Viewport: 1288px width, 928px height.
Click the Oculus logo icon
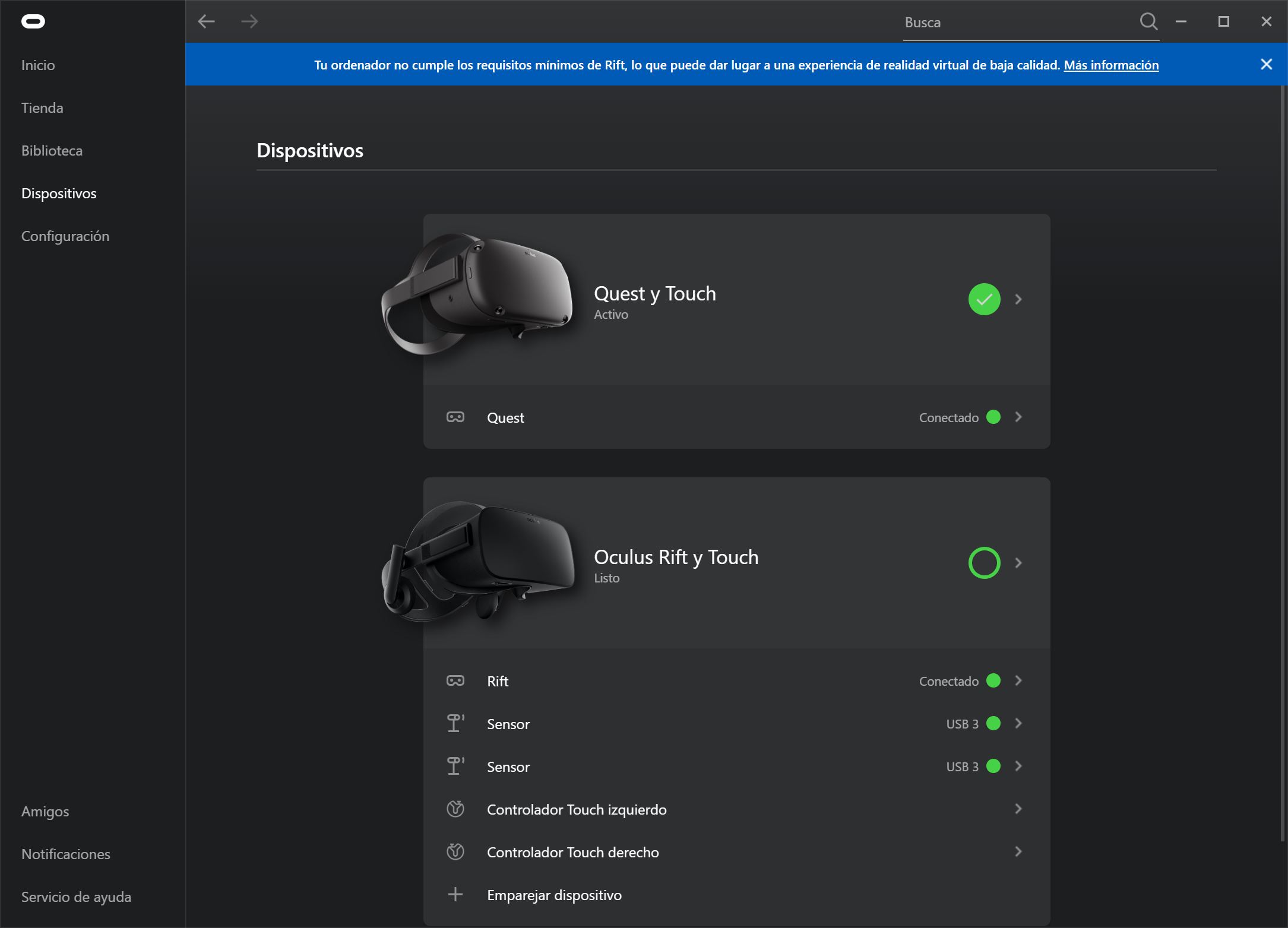point(34,21)
